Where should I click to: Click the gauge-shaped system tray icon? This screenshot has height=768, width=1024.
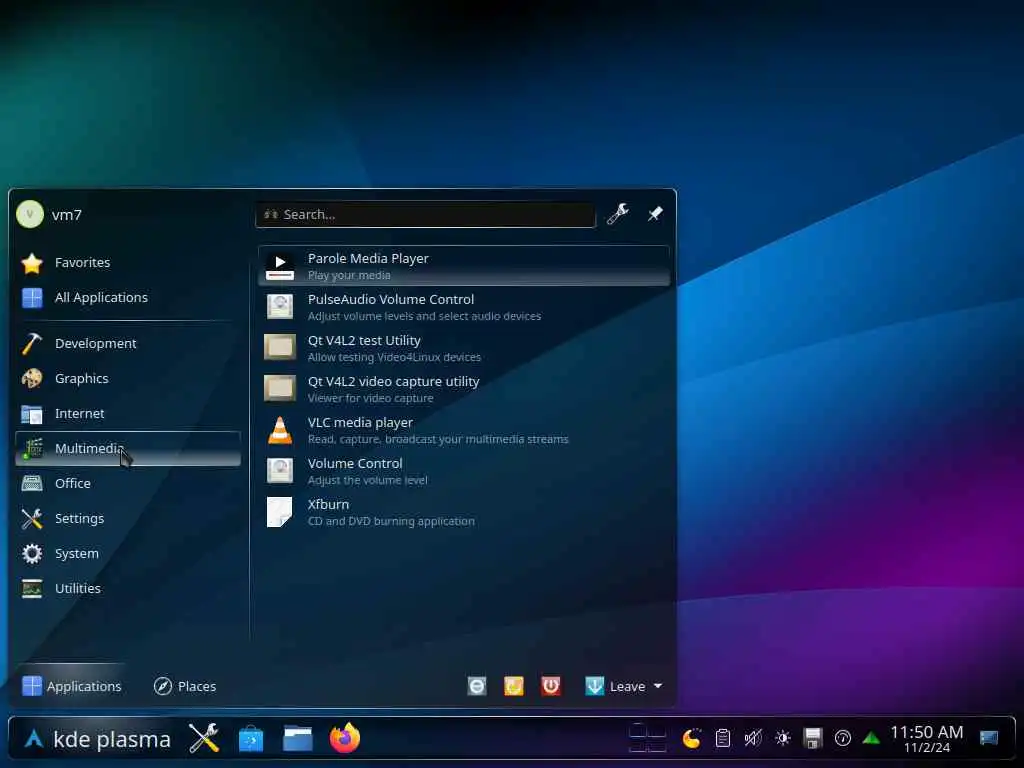pyautogui.click(x=842, y=739)
